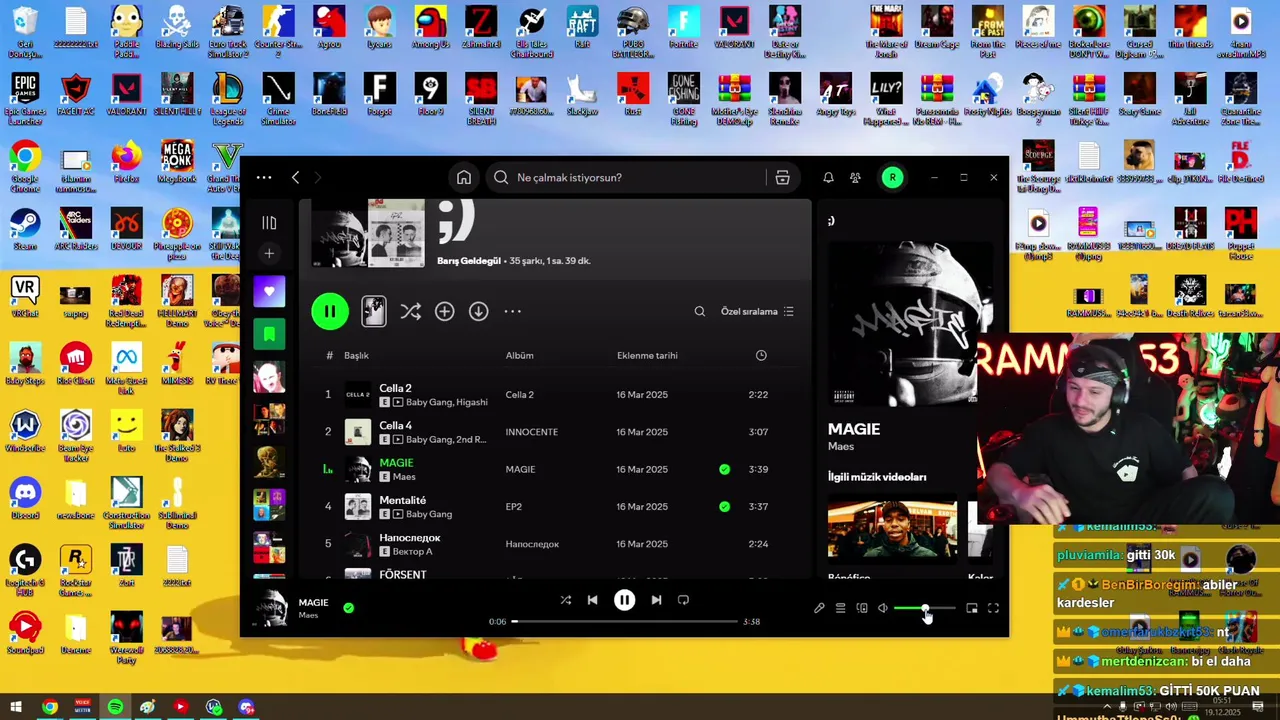Select the Напоследок track title
The height and width of the screenshot is (720, 1280).
[x=409, y=538]
